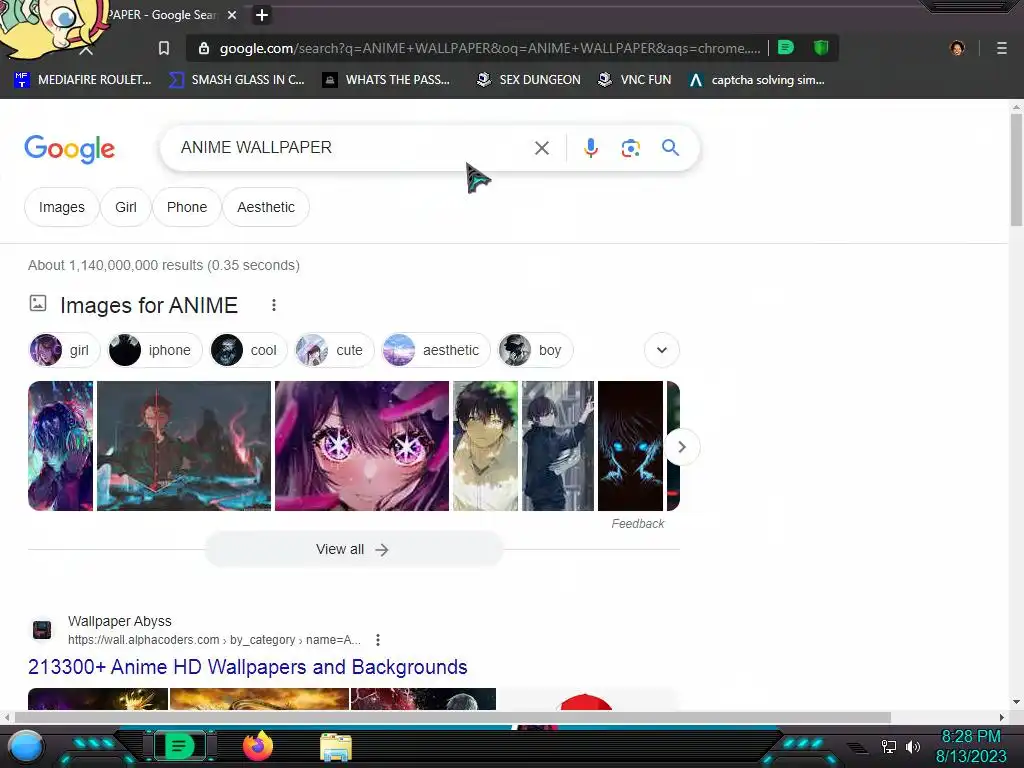Select the Phone filter chip
This screenshot has width=1024, height=768.
187,207
